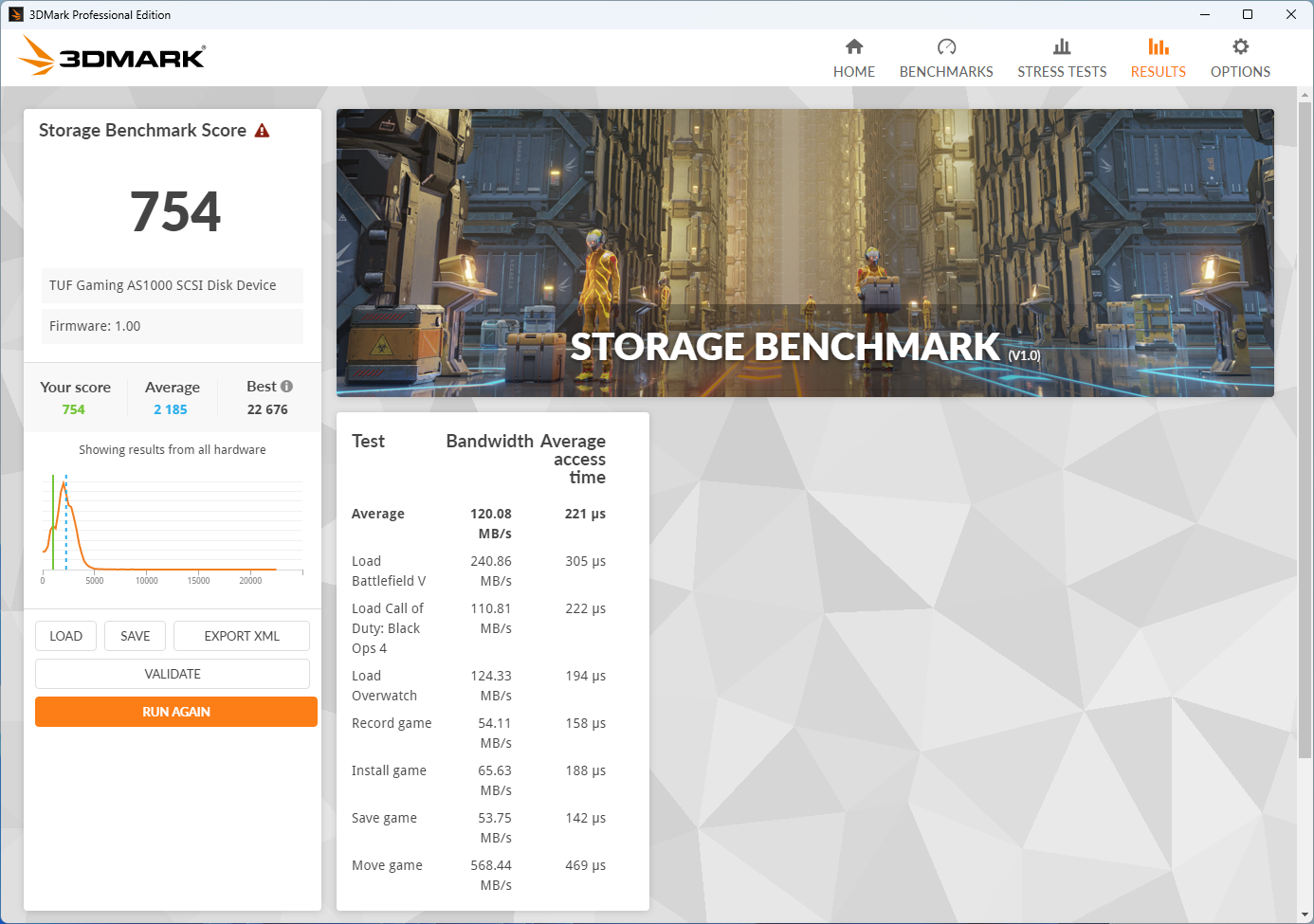Go to the OPTIONS tab
The height and width of the screenshot is (924, 1314).
pyautogui.click(x=1240, y=59)
